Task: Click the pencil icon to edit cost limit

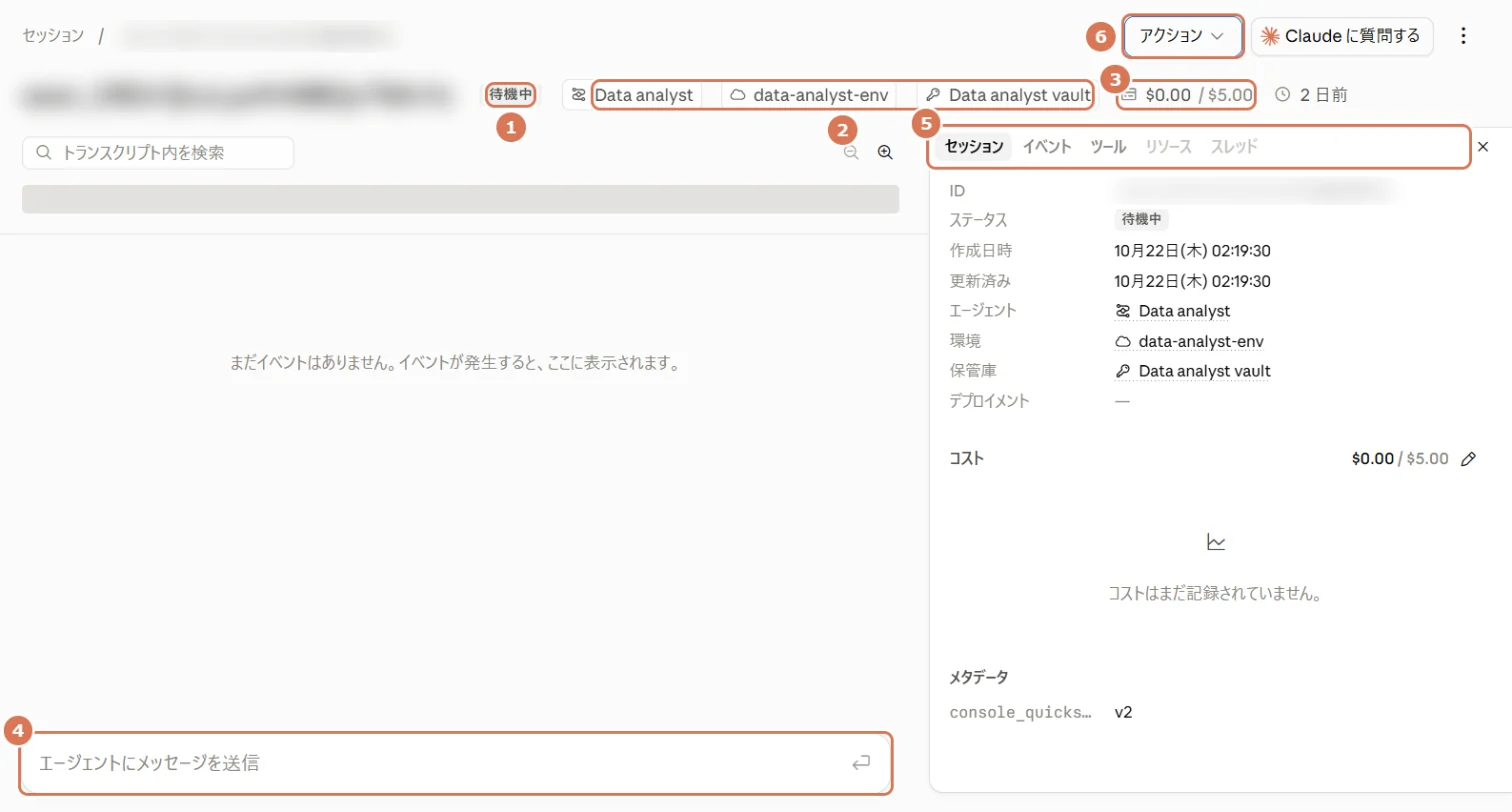Action: pos(1468,459)
